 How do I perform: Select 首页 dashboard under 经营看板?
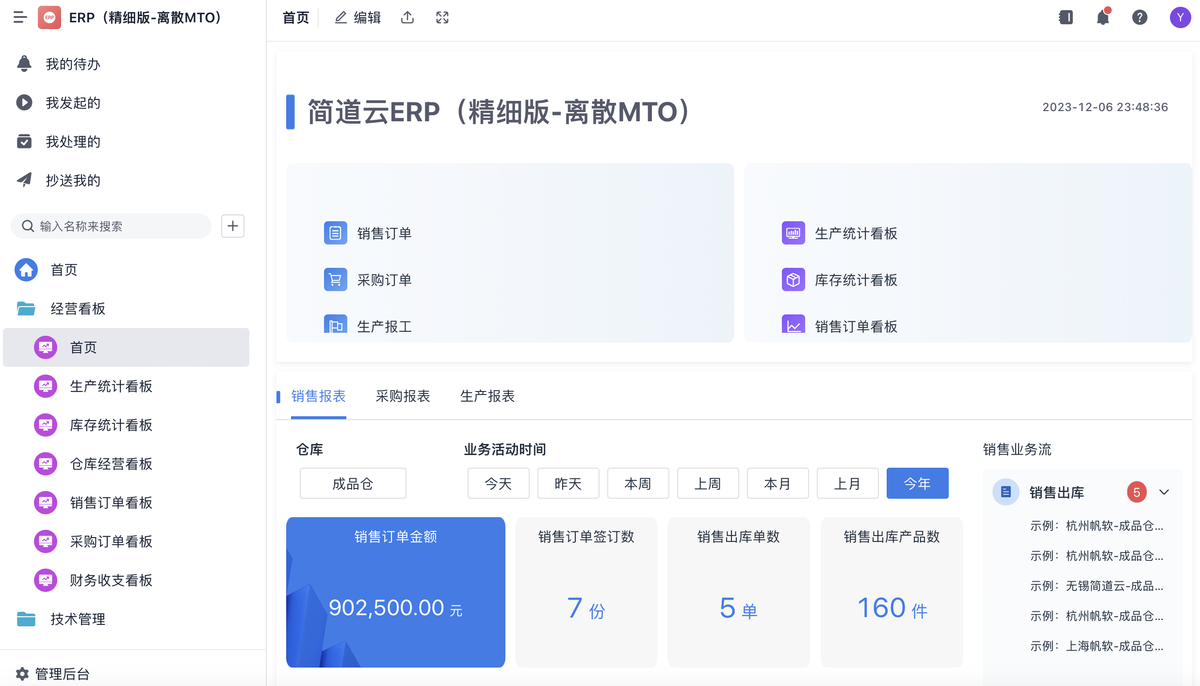coord(126,348)
